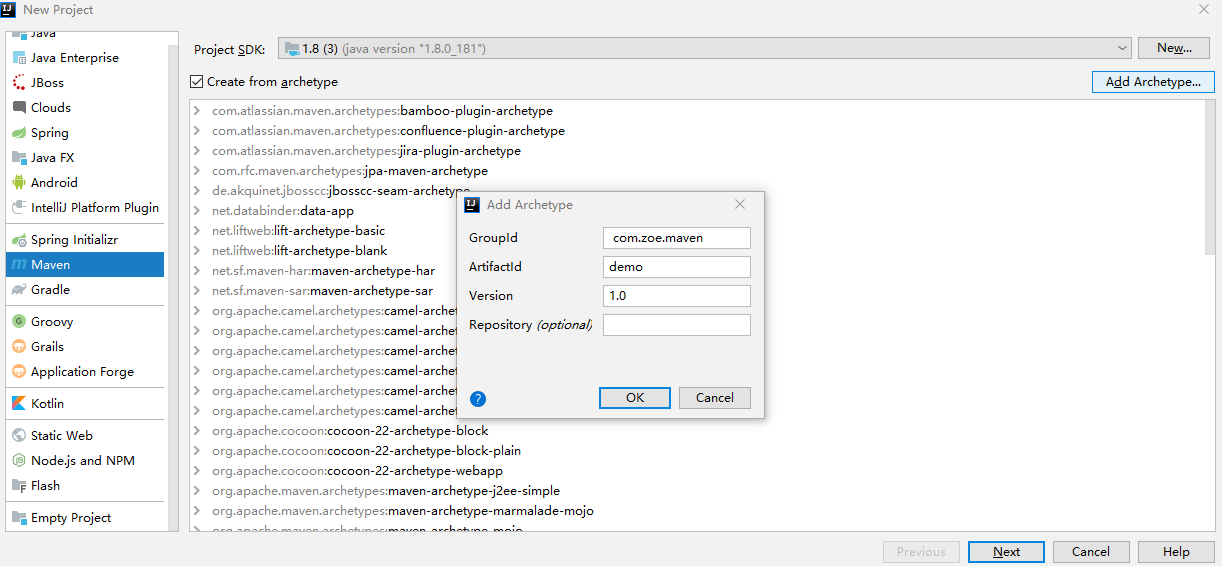Expand cocoon-22-archetype-block entry
1222x566 pixels.
click(x=197, y=431)
